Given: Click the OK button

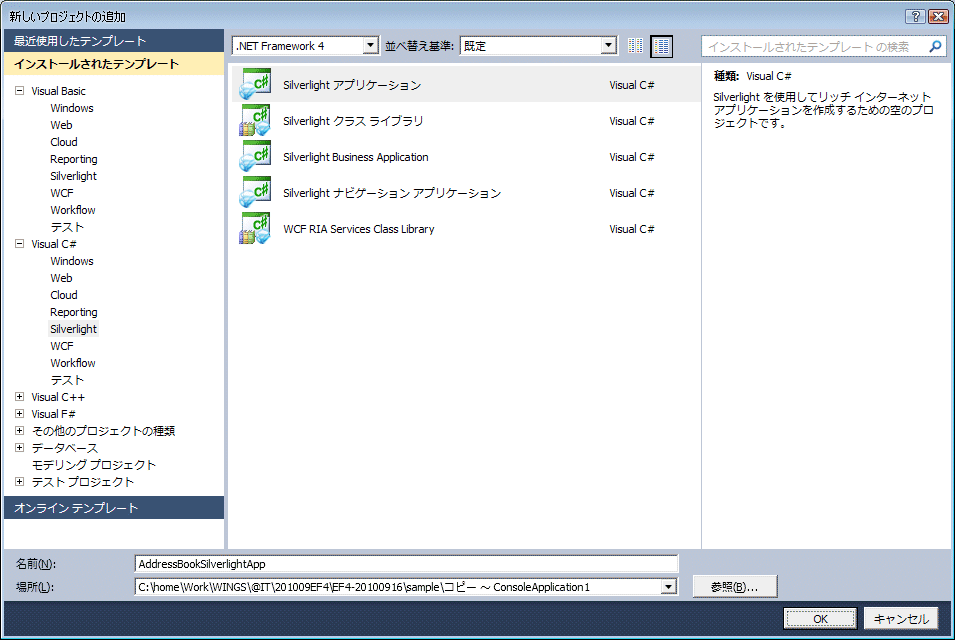Looking at the screenshot, I should (820, 619).
